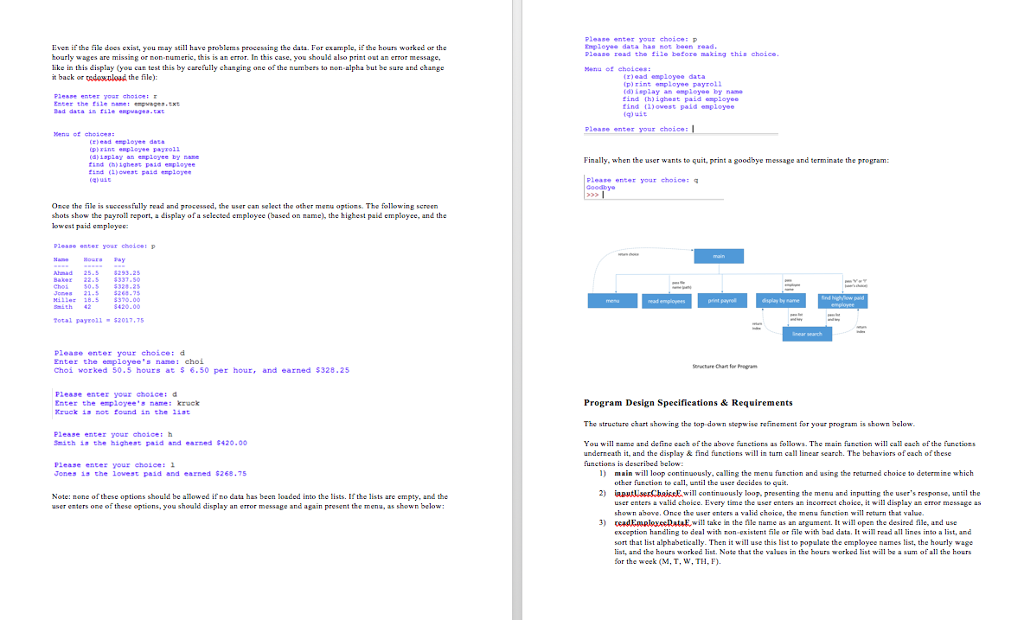Click the return choice arrow label
The height and width of the screenshot is (620, 1024).
(628, 255)
